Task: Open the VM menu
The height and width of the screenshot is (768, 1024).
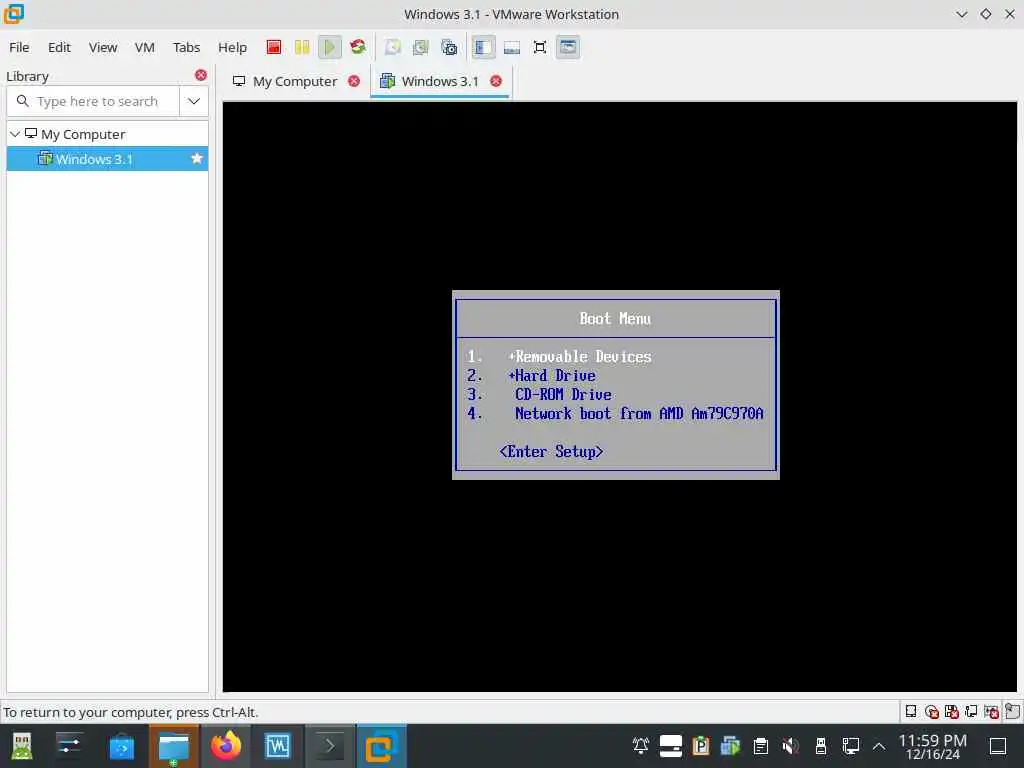Action: (x=144, y=47)
